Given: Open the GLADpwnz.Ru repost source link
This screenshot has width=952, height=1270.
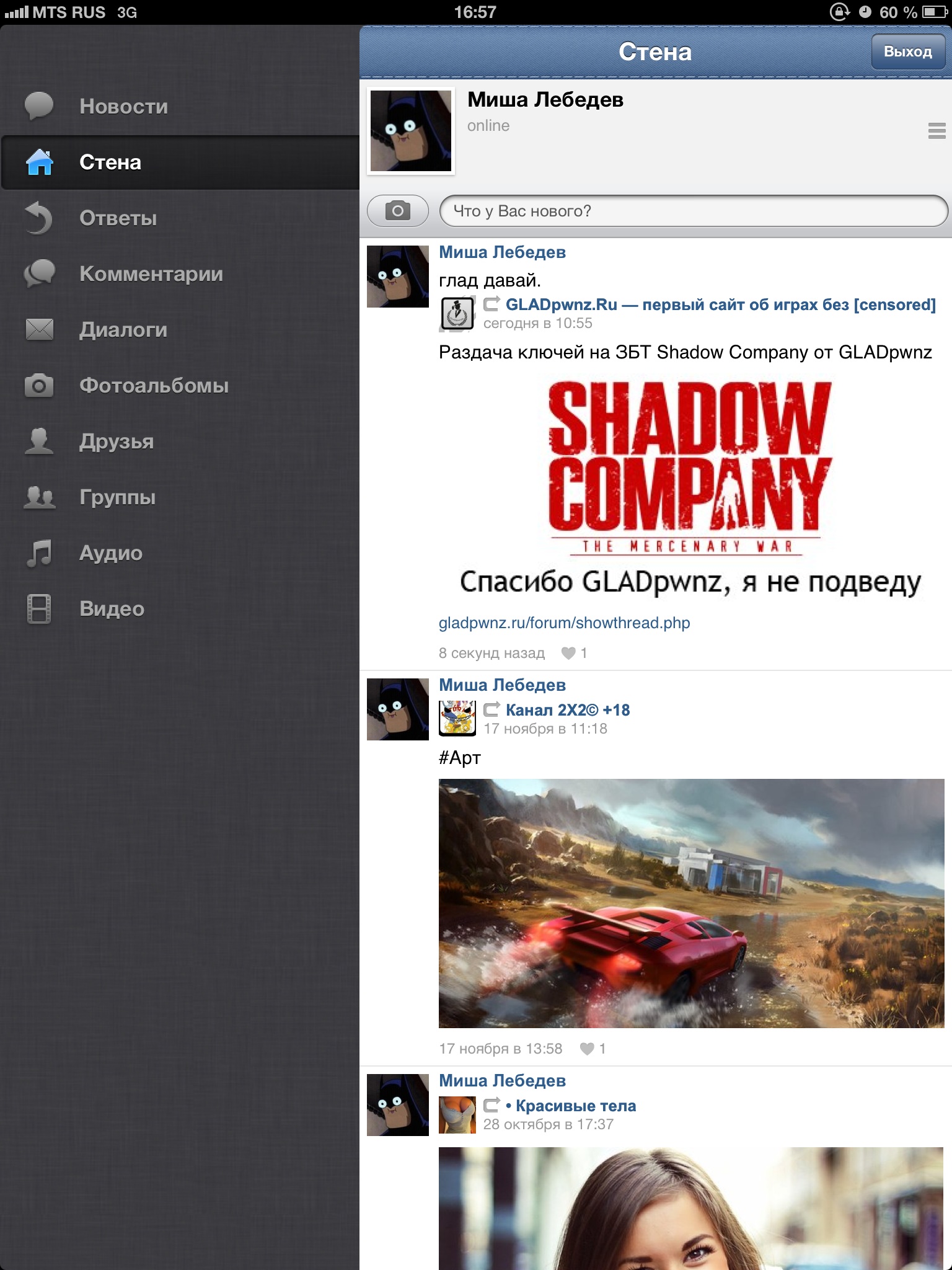Looking at the screenshot, I should point(720,304).
